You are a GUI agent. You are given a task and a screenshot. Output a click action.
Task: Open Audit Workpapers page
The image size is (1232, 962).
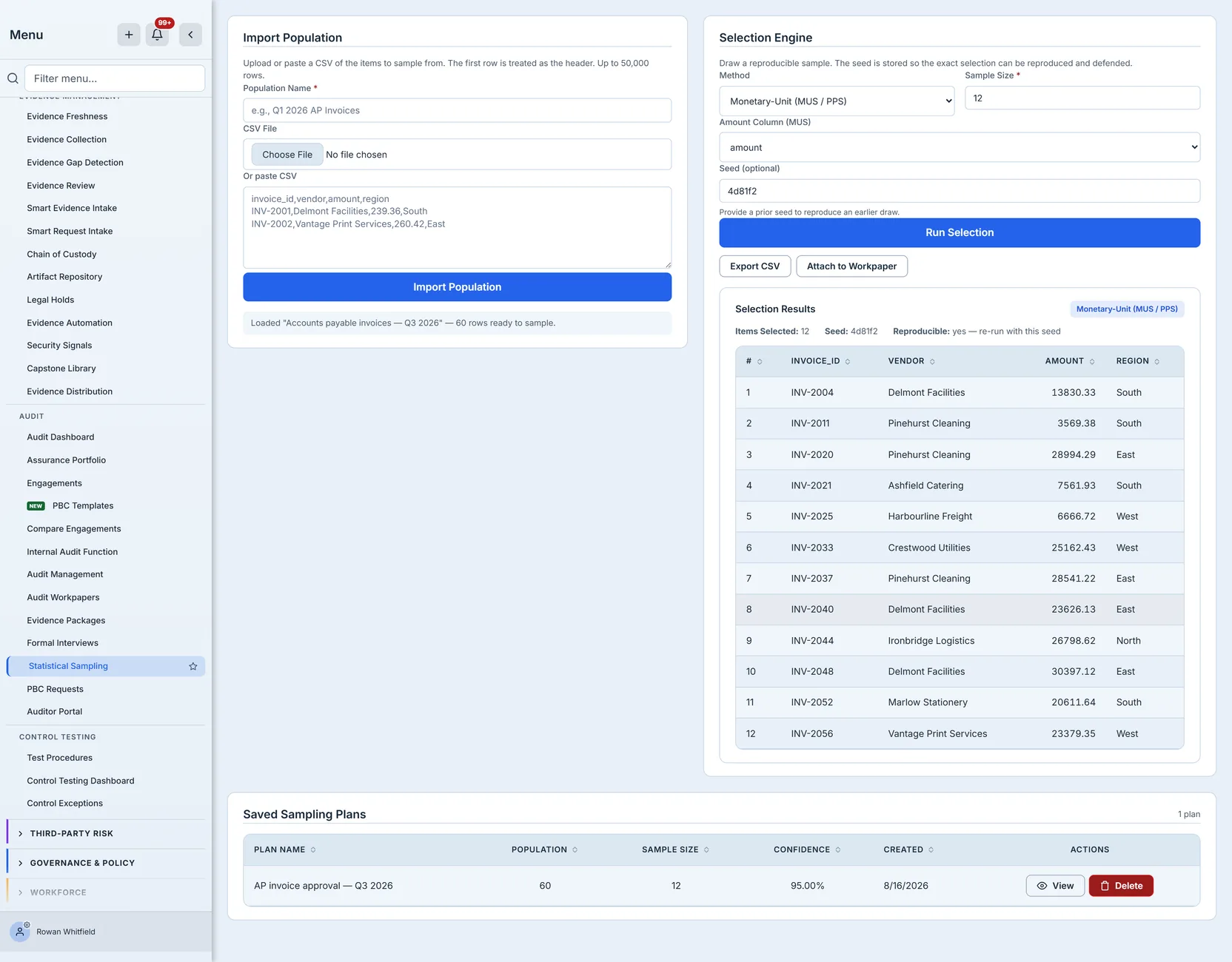click(63, 597)
